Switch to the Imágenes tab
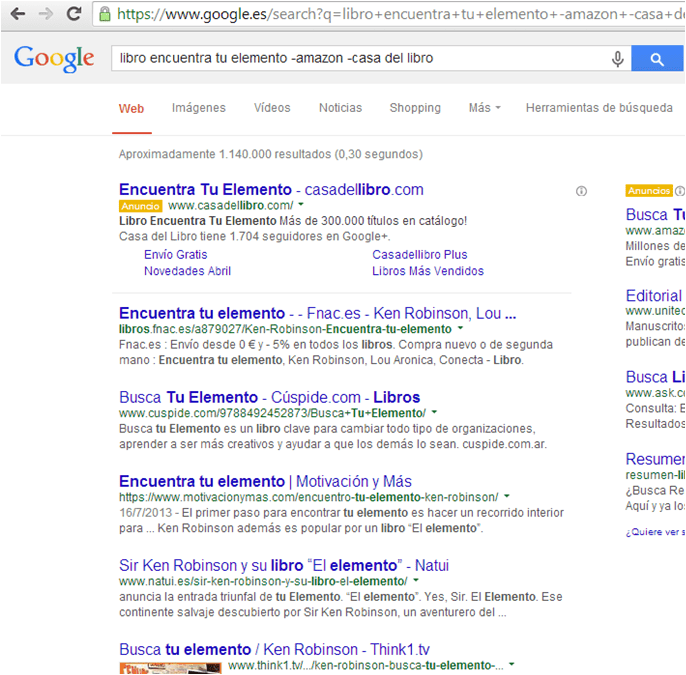This screenshot has height=675, width=686. point(199,108)
